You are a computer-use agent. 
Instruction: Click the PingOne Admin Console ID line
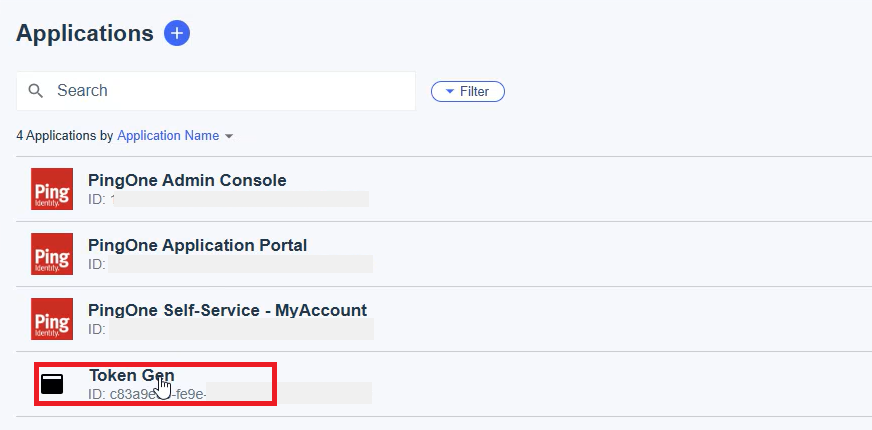click(228, 199)
